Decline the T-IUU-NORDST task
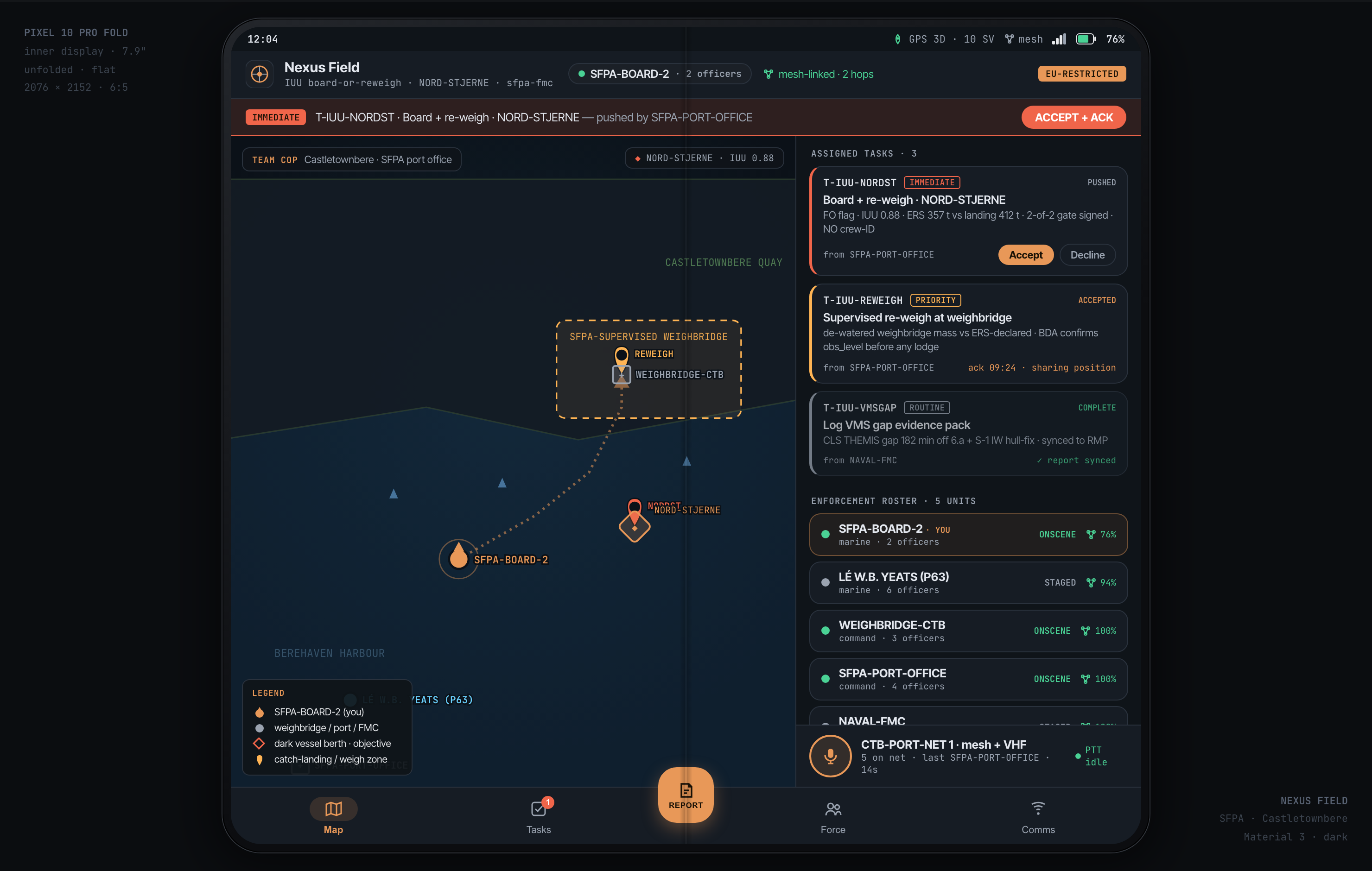1372x871 pixels. tap(1087, 255)
